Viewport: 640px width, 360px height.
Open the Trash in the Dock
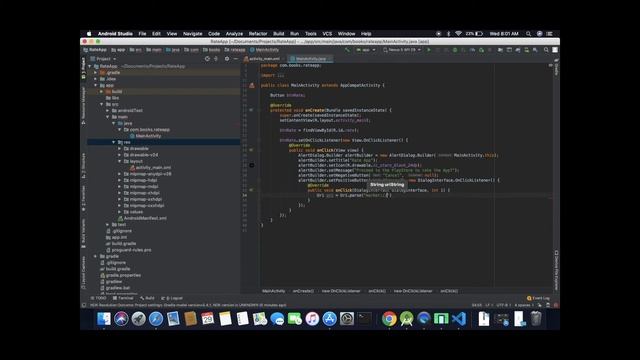[x=536, y=318]
